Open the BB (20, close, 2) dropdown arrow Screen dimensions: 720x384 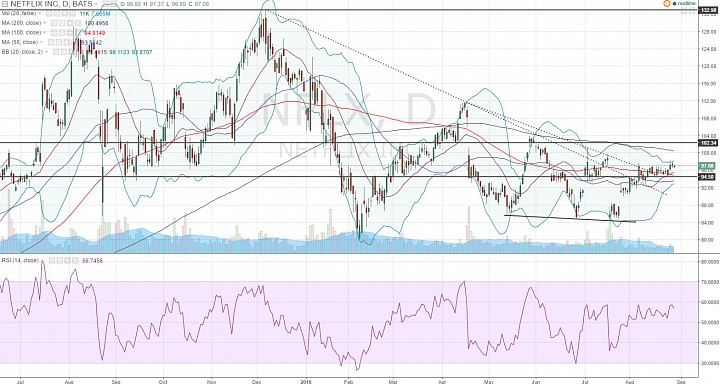[x=47, y=52]
